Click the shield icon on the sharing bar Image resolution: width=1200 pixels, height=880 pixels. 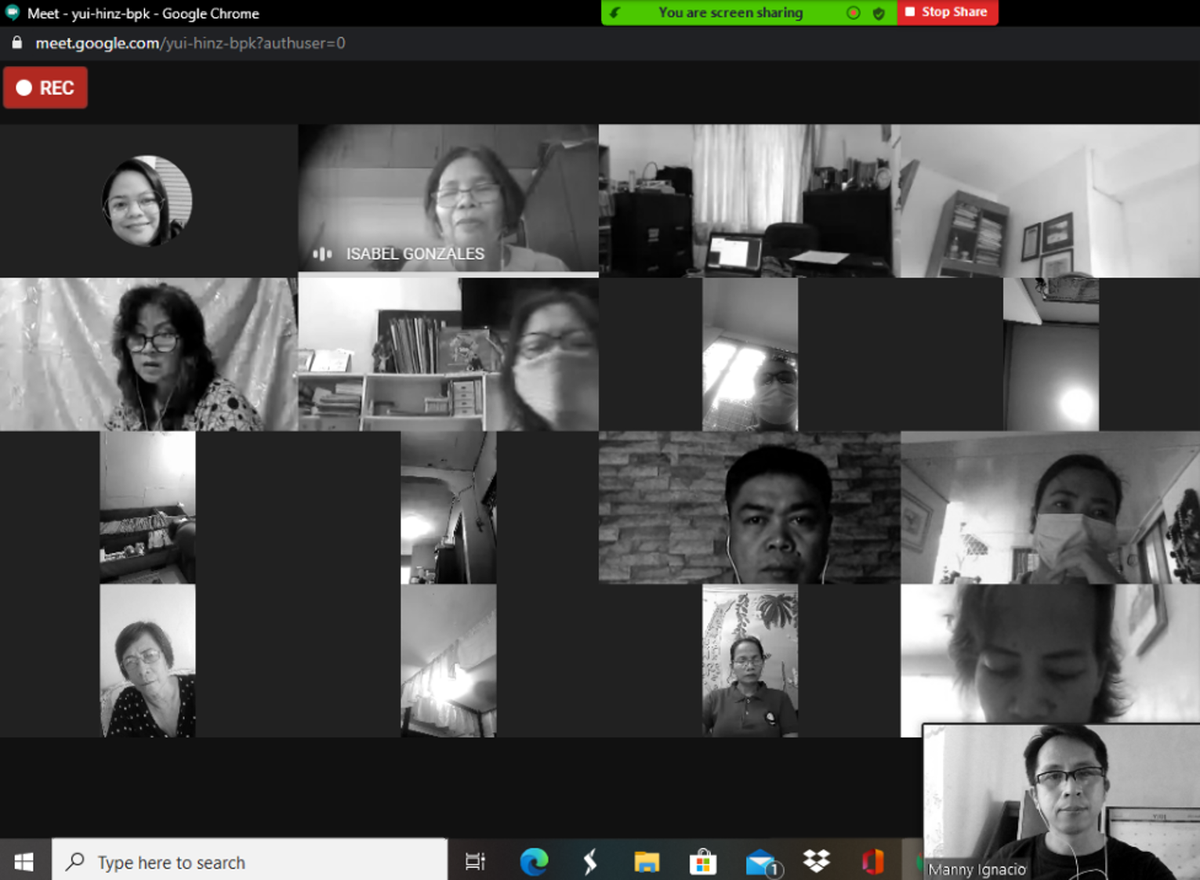pos(879,13)
